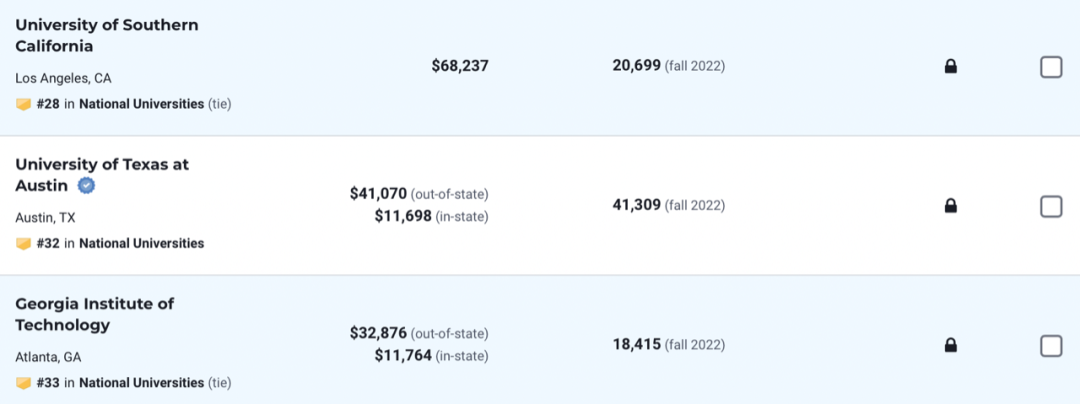Click the $68,237 tuition figure

click(x=460, y=66)
